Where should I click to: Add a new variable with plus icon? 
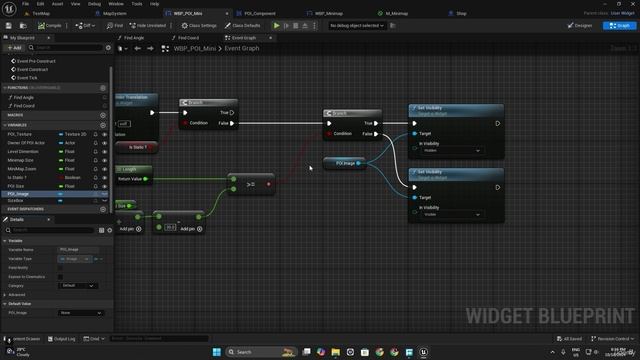[103, 125]
